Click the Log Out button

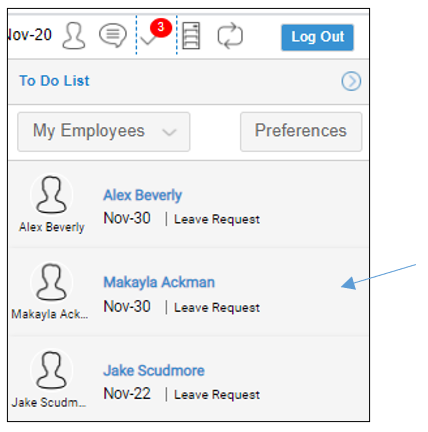(317, 37)
